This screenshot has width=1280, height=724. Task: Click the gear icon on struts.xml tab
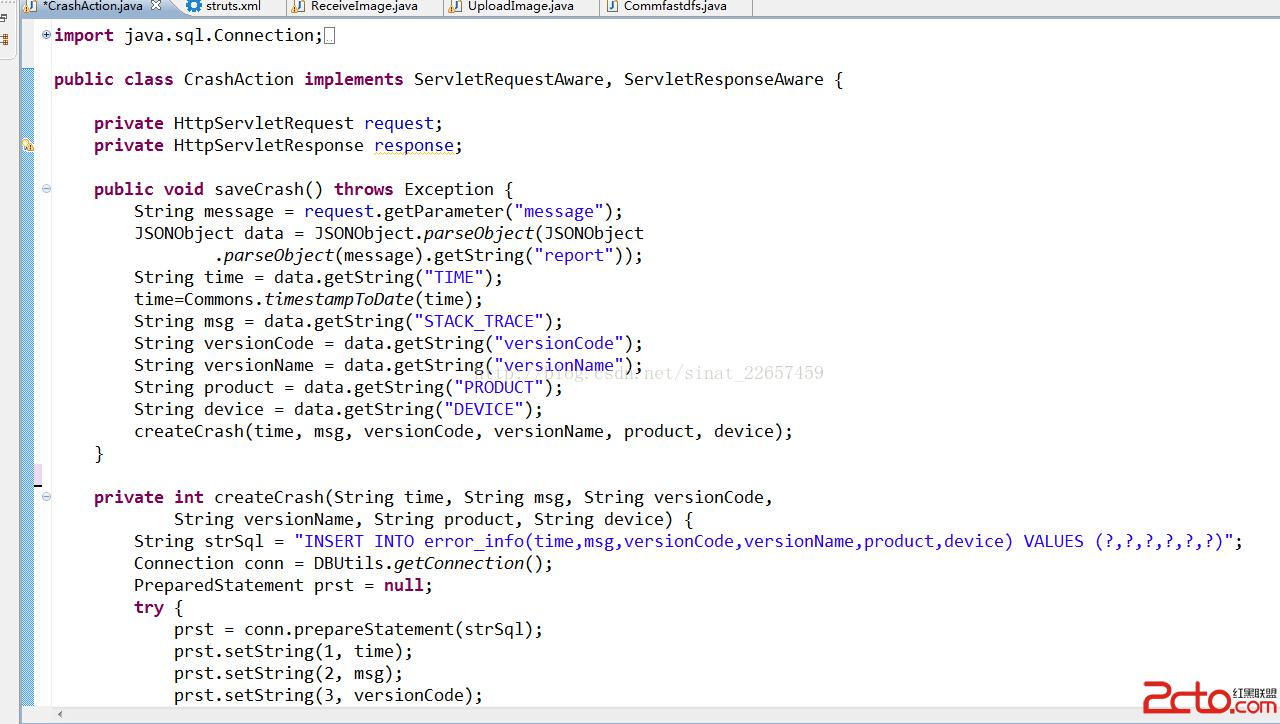[x=194, y=6]
